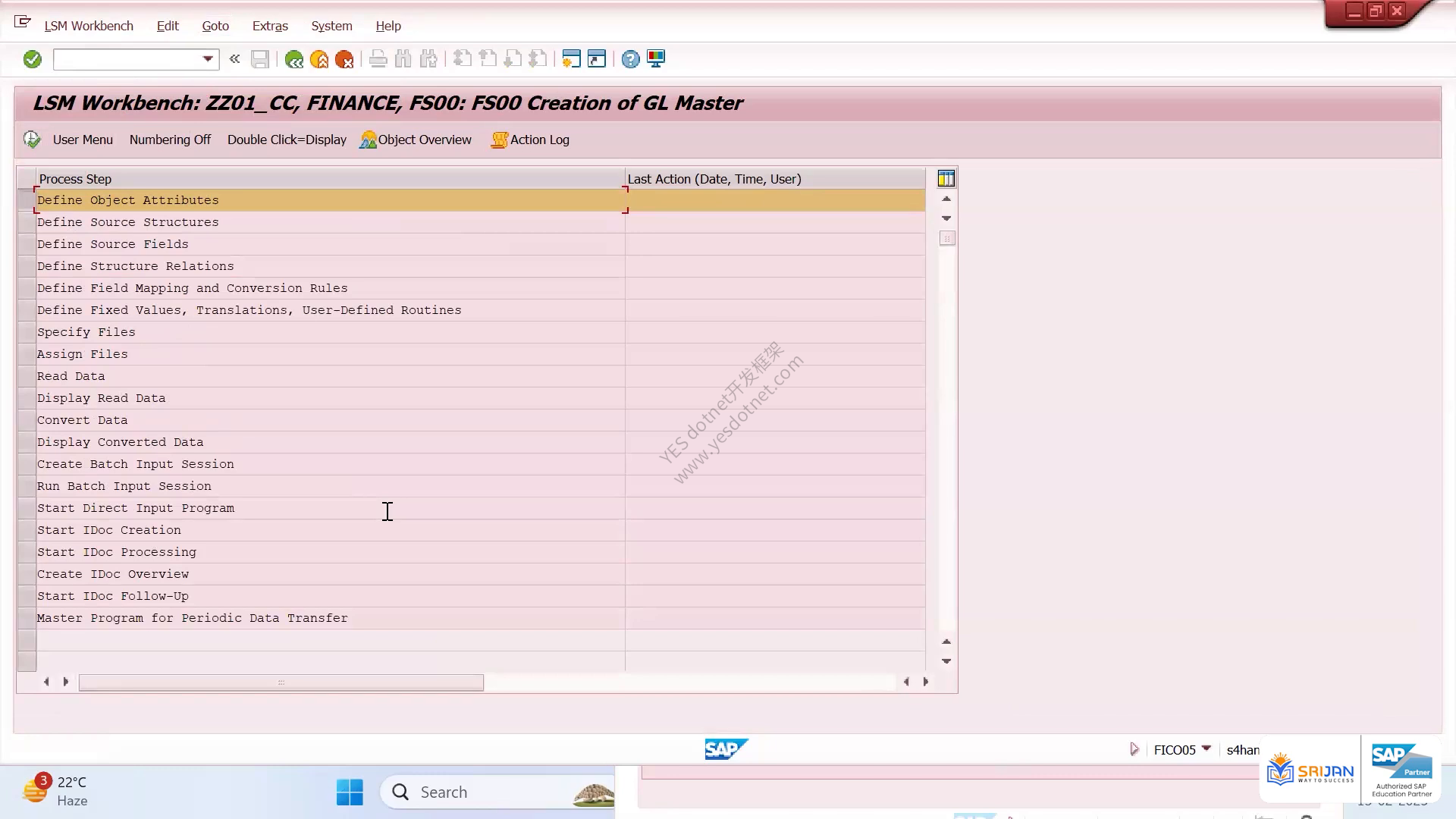Select the row marker beside Read Data
The image size is (1456, 819).
click(27, 376)
